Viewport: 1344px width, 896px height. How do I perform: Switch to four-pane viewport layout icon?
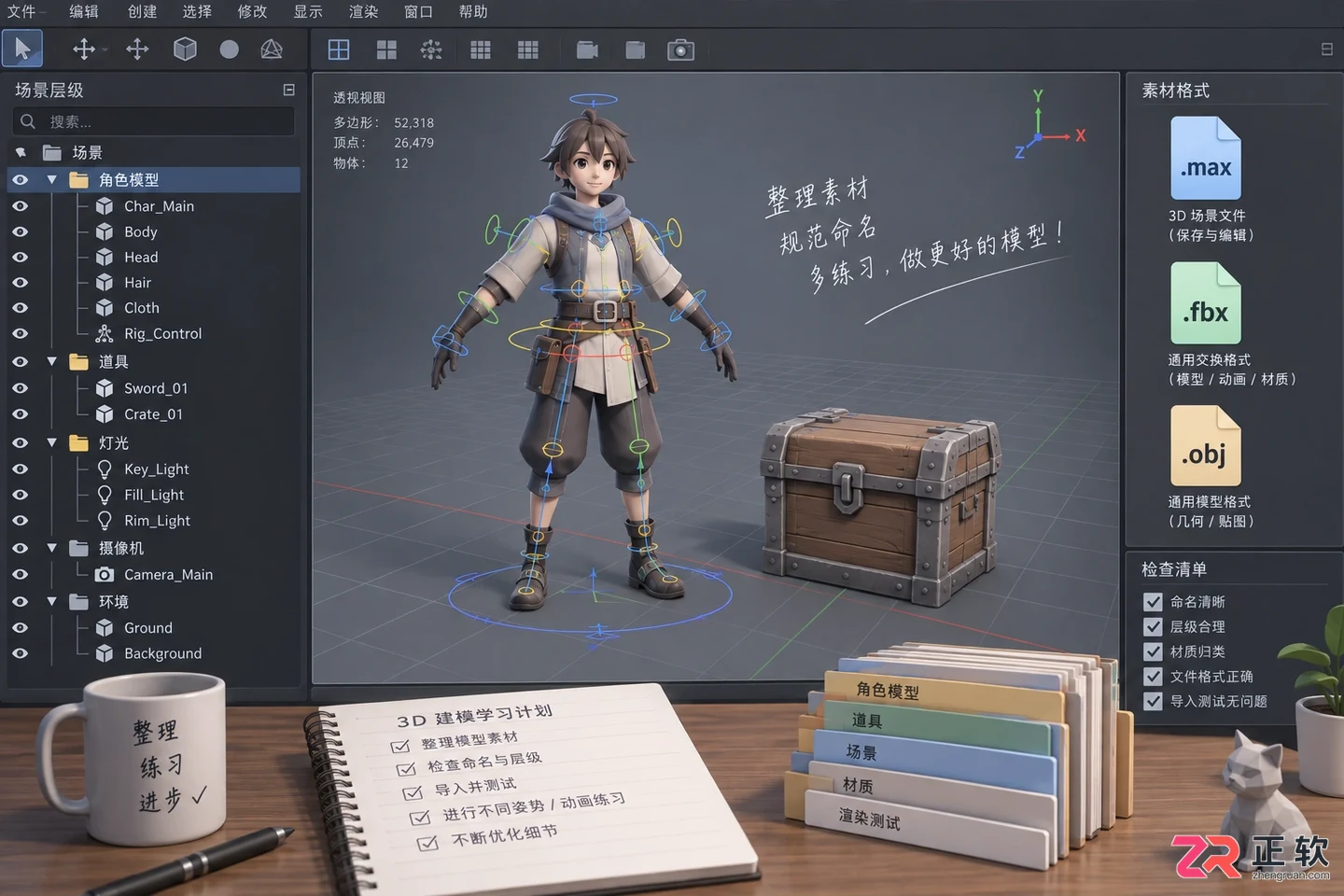[339, 49]
